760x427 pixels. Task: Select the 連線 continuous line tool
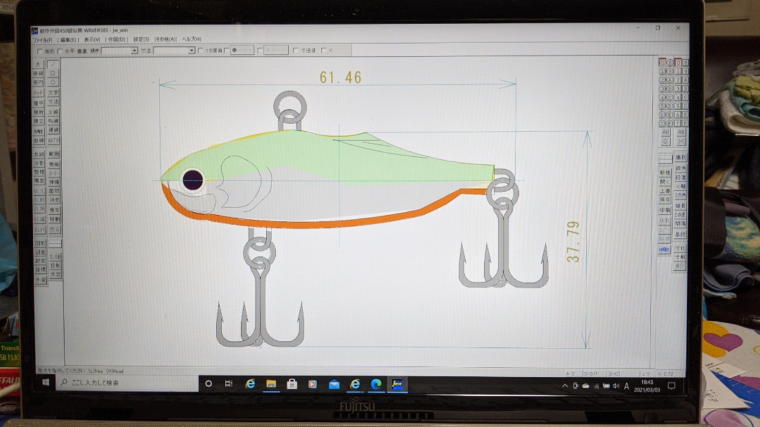[53, 130]
